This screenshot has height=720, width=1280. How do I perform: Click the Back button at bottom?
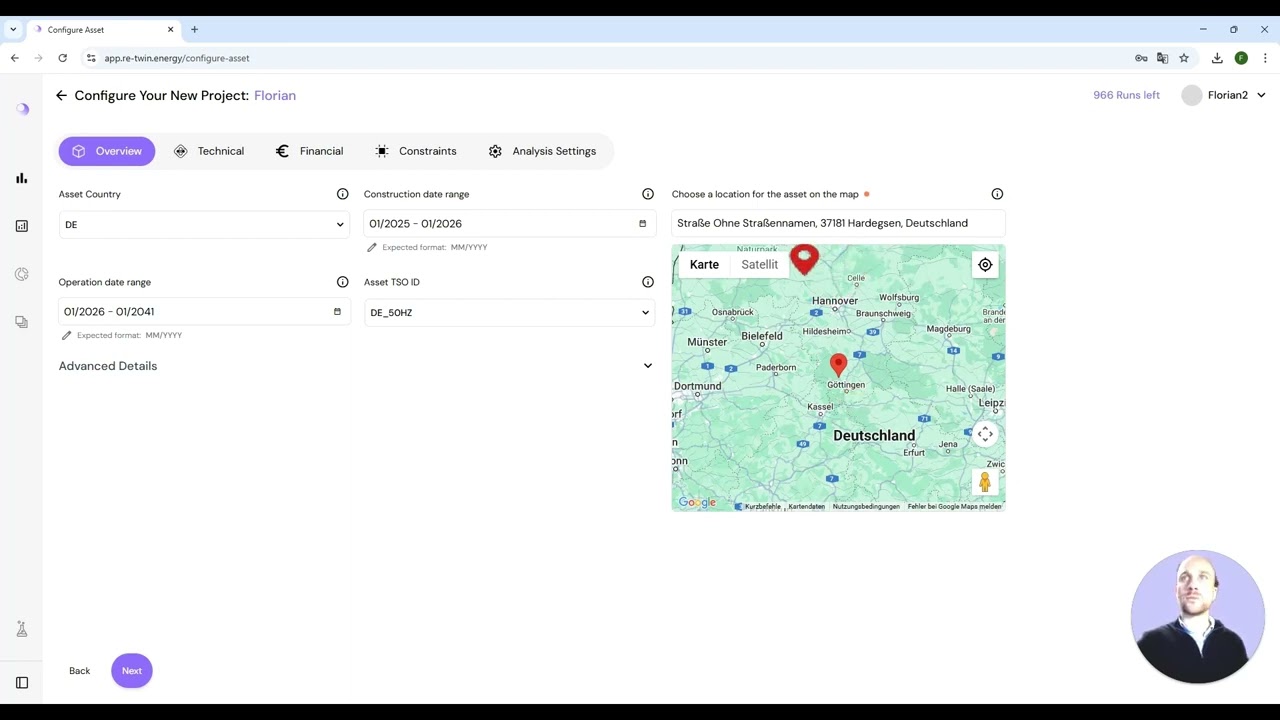(x=80, y=671)
